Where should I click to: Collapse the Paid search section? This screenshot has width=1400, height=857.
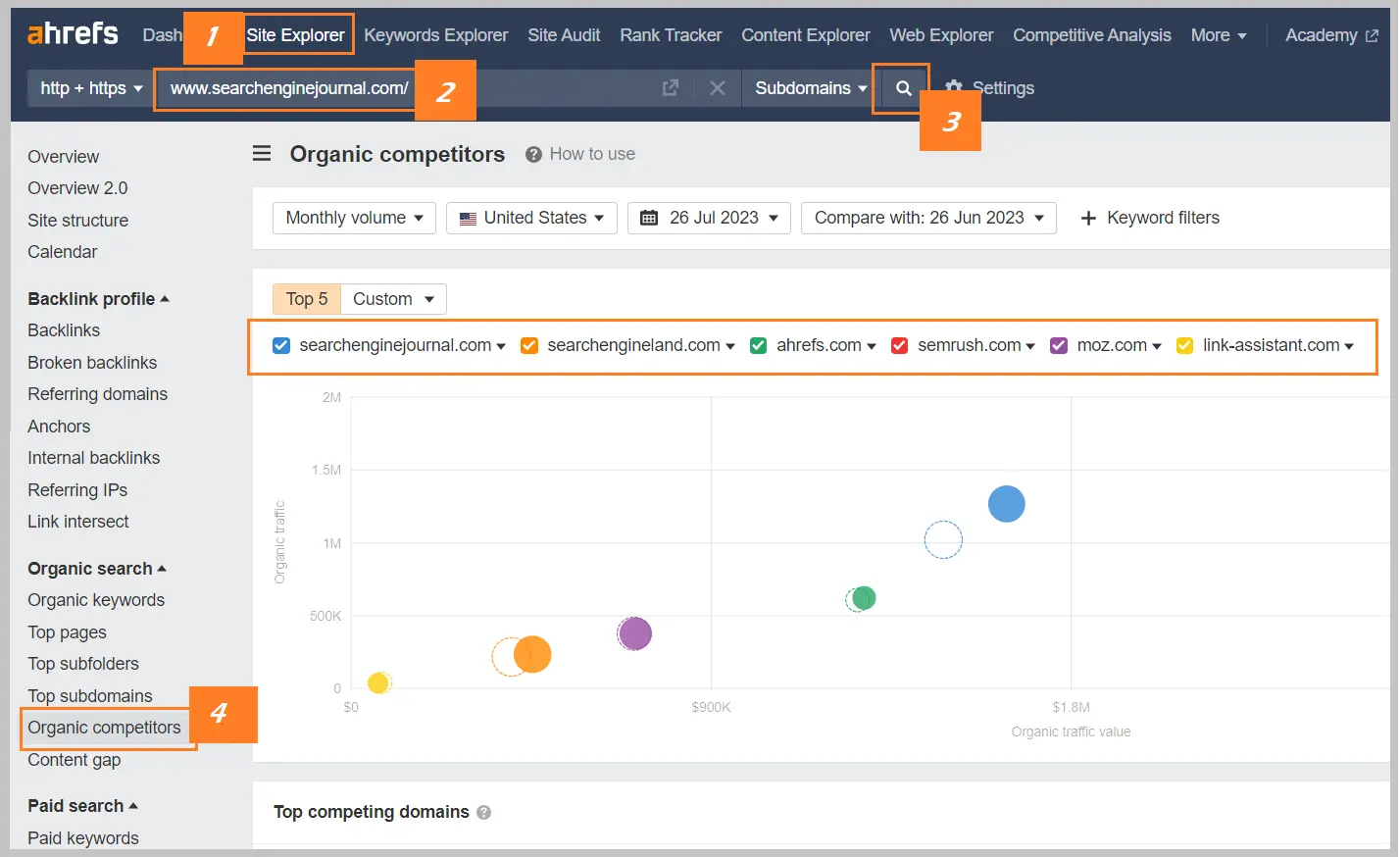coord(82,806)
